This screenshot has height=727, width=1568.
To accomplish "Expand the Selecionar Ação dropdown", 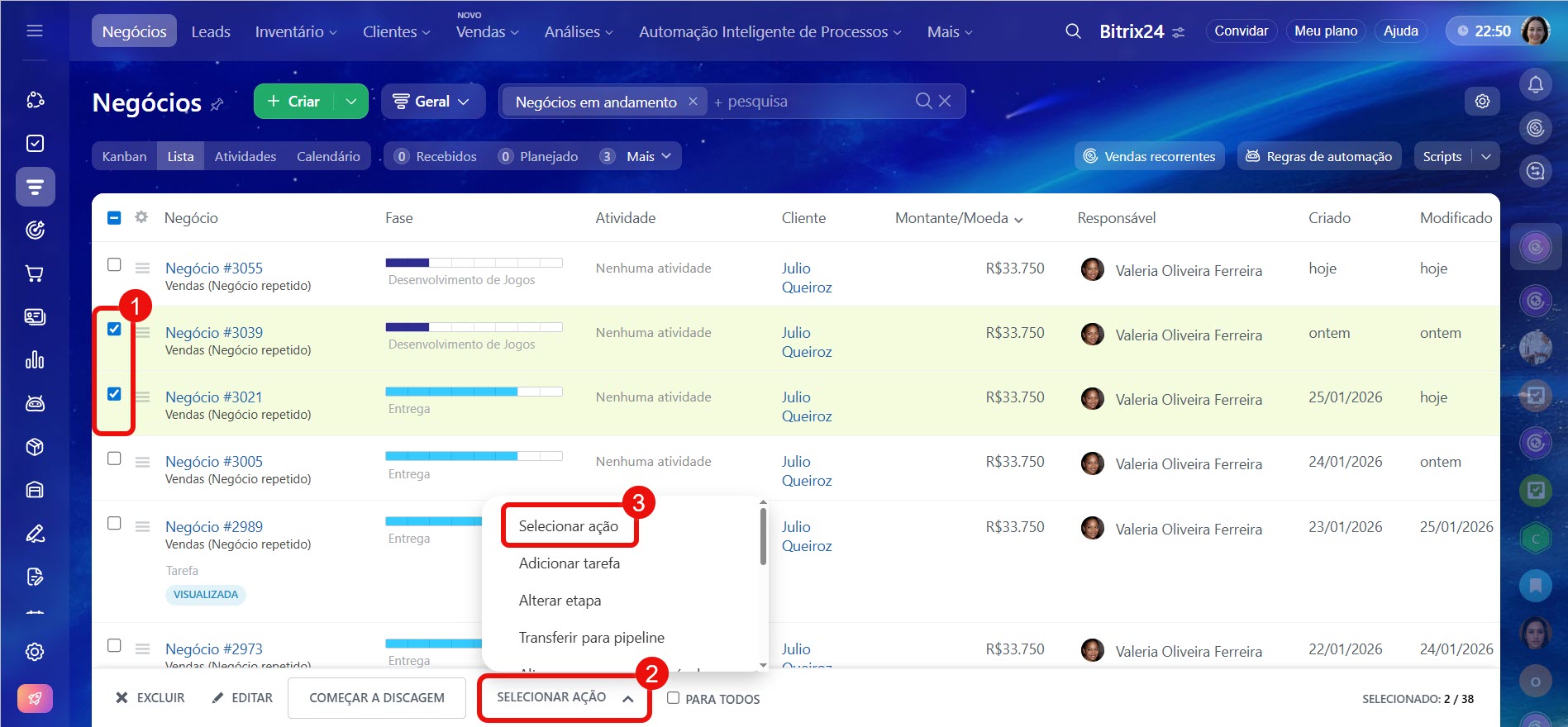I will coord(564,698).
